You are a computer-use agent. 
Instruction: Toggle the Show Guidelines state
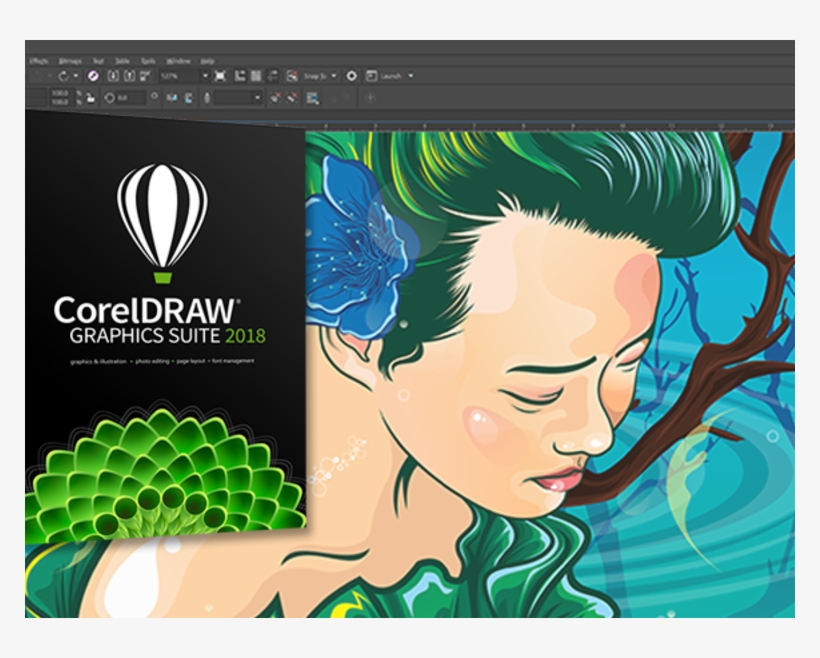click(274, 73)
